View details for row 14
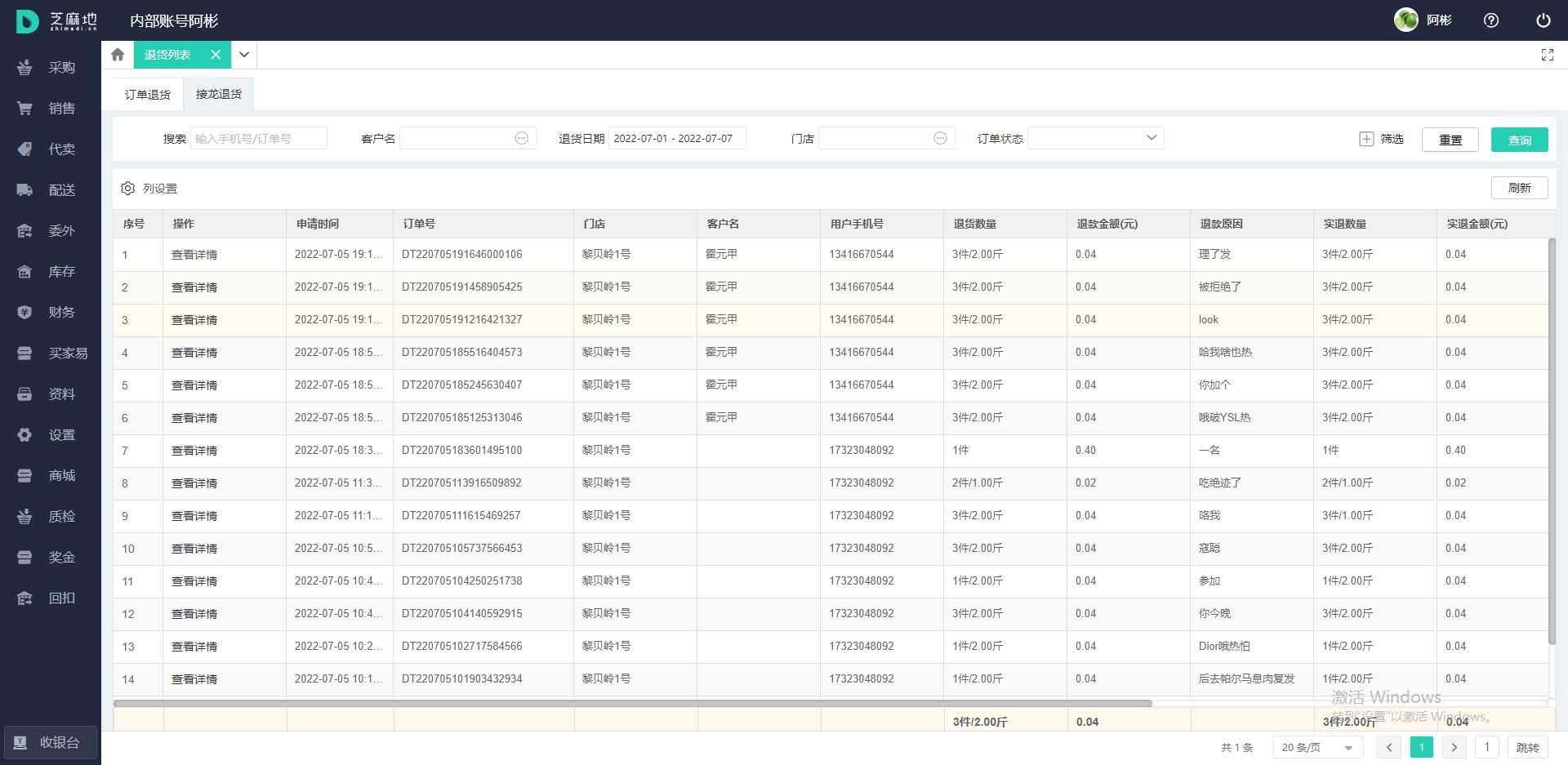The image size is (1568, 765). click(x=194, y=679)
